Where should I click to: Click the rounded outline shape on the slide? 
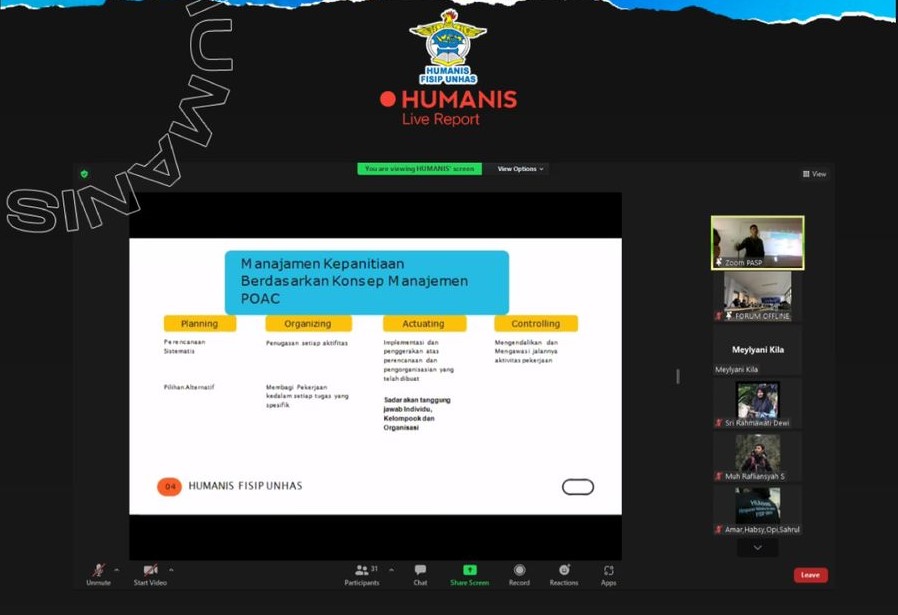coord(578,487)
